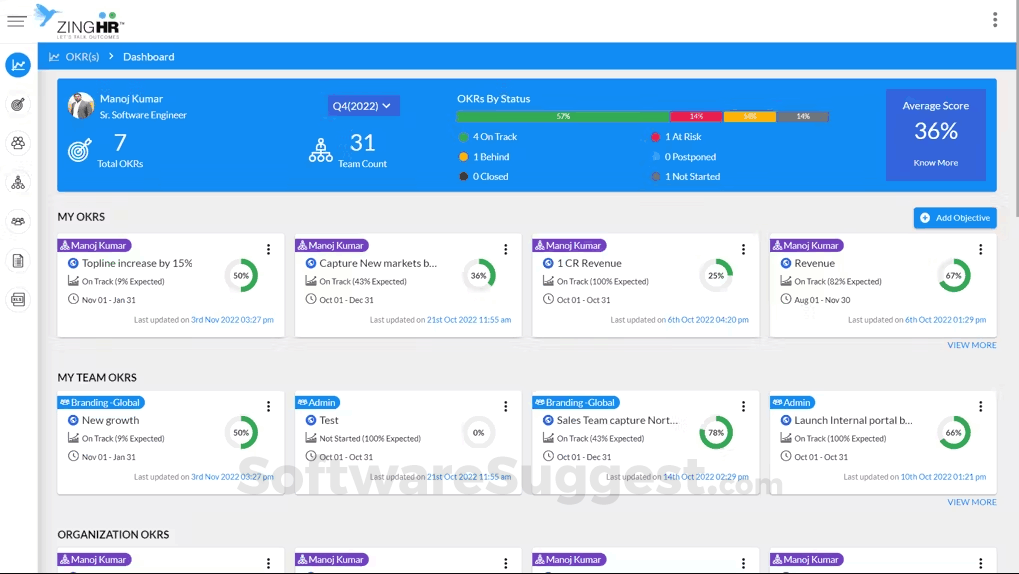Select the three-person group icon in sidebar
Viewport: 1019px width, 574px height.
click(18, 143)
